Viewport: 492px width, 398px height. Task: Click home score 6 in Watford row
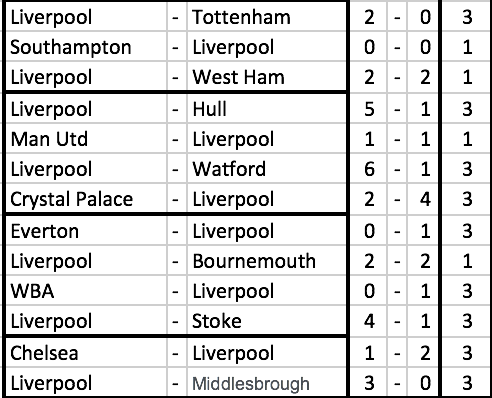coord(369,169)
